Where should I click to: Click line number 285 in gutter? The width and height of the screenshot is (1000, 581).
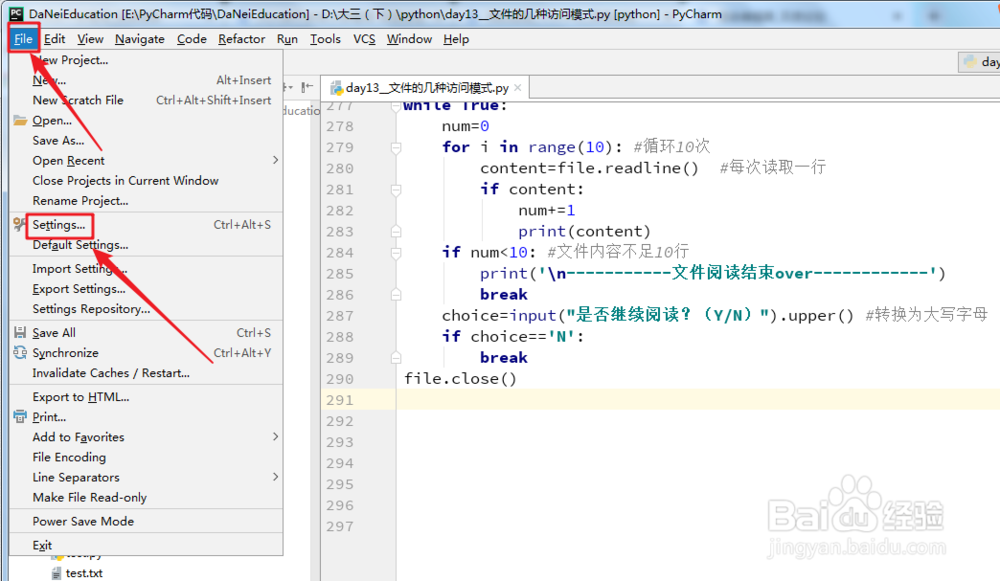click(x=339, y=274)
